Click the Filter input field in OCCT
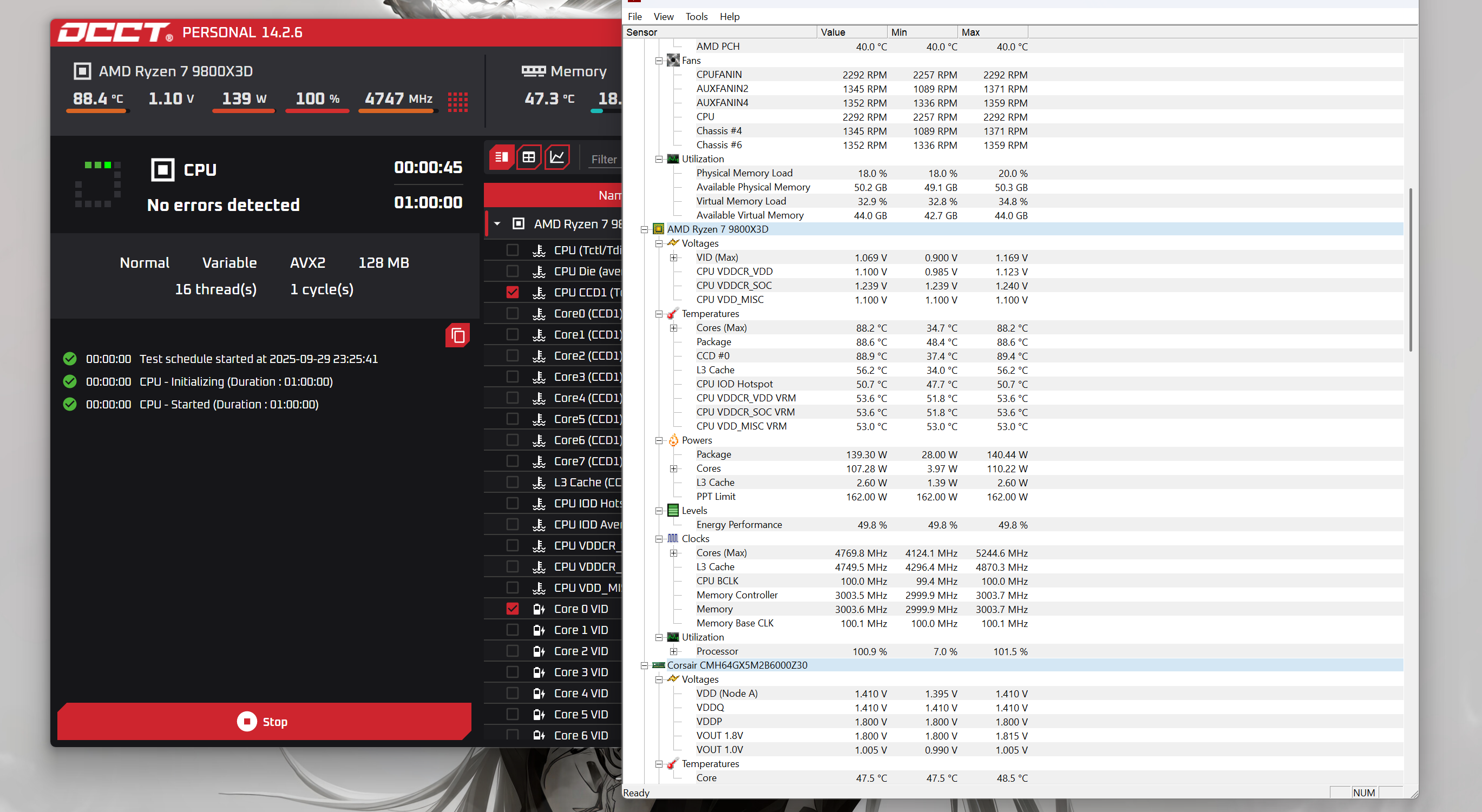Image resolution: width=1482 pixels, height=812 pixels. click(604, 159)
